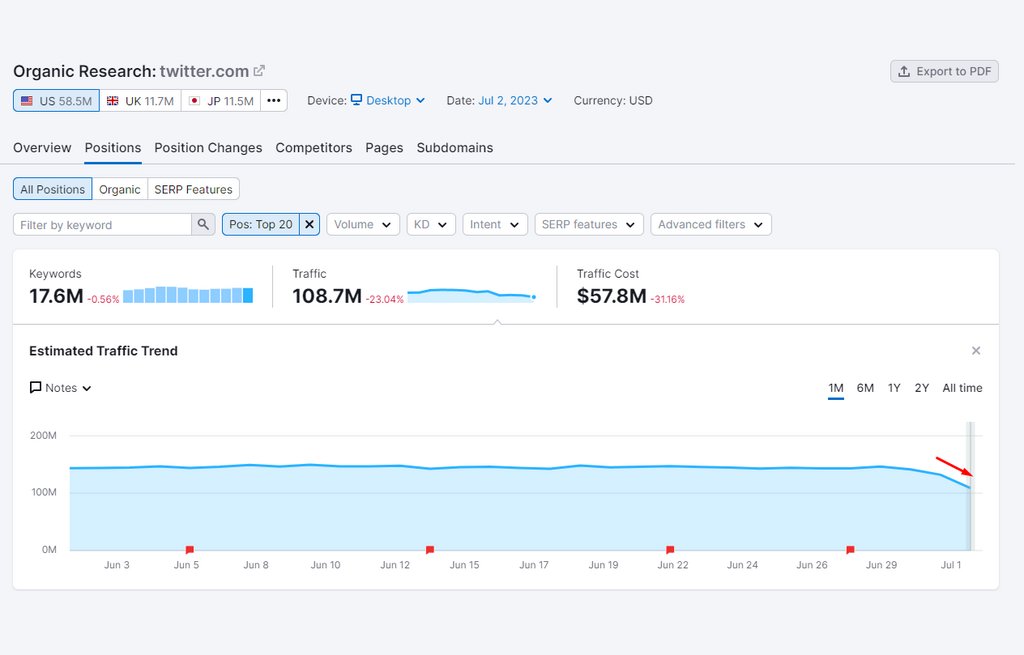Click the Traffic sparkline thumbnail
Image resolution: width=1024 pixels, height=655 pixels.
tap(472, 296)
